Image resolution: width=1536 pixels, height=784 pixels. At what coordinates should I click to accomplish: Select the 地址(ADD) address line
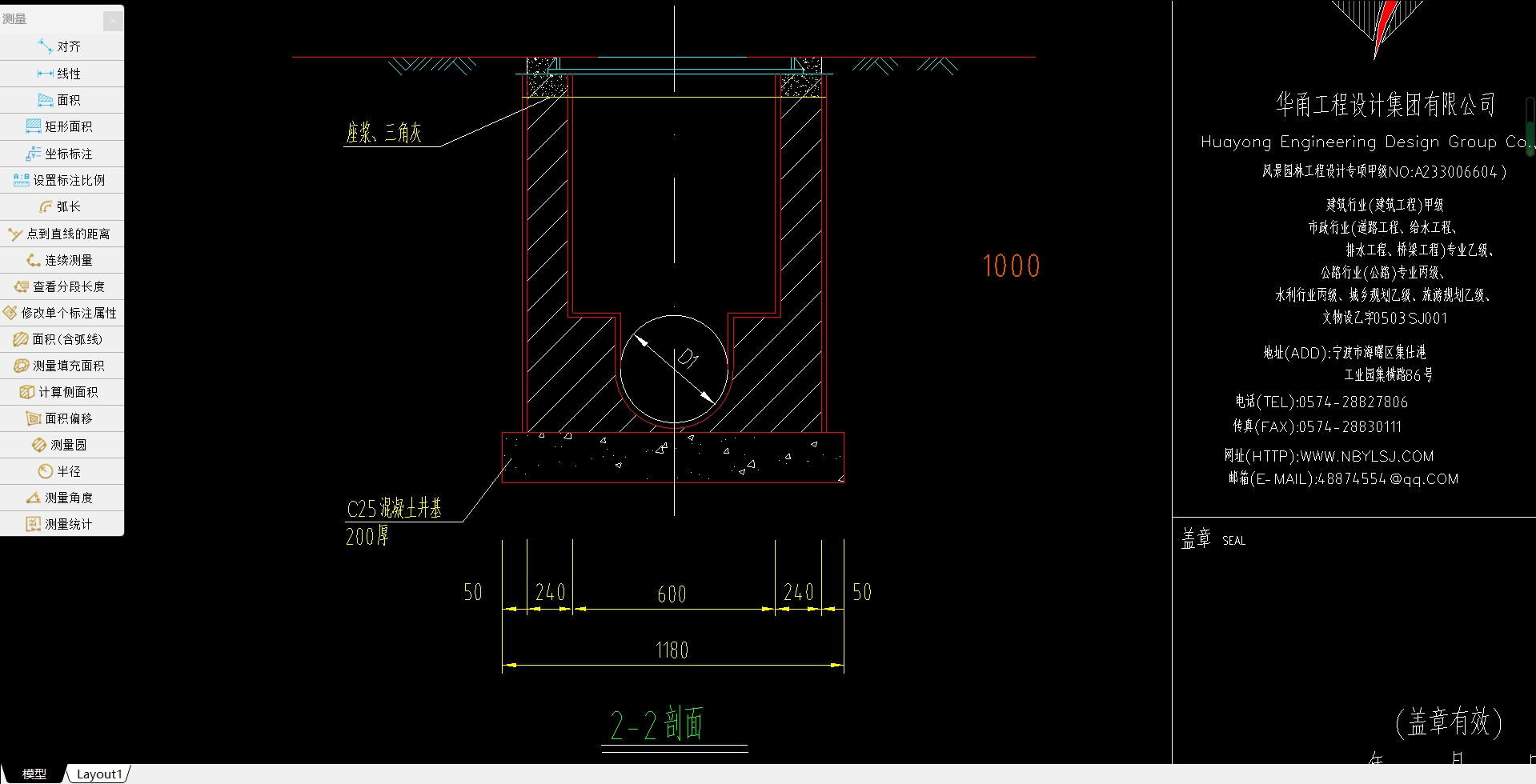[1345, 352]
